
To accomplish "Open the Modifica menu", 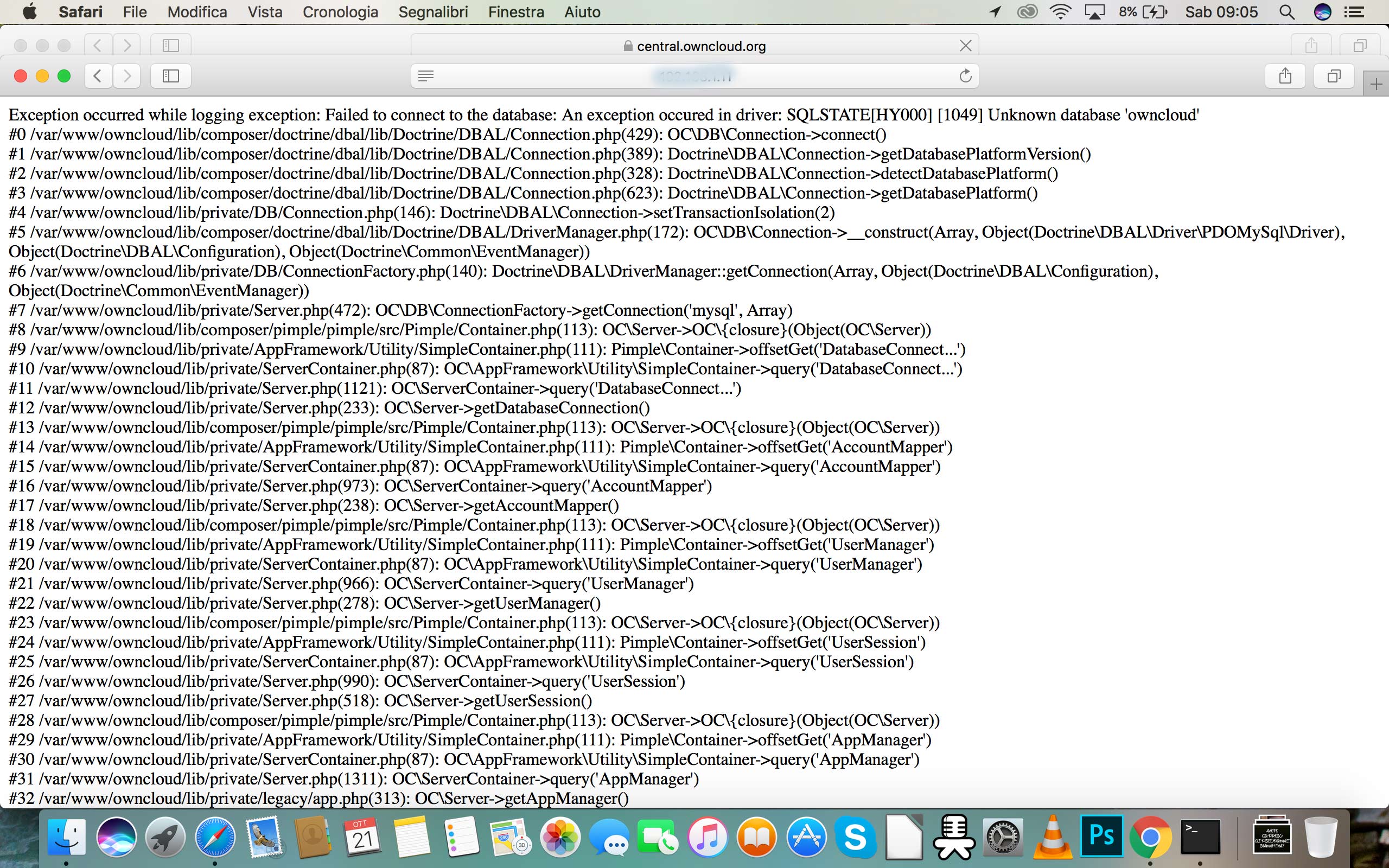I will tap(197, 11).
